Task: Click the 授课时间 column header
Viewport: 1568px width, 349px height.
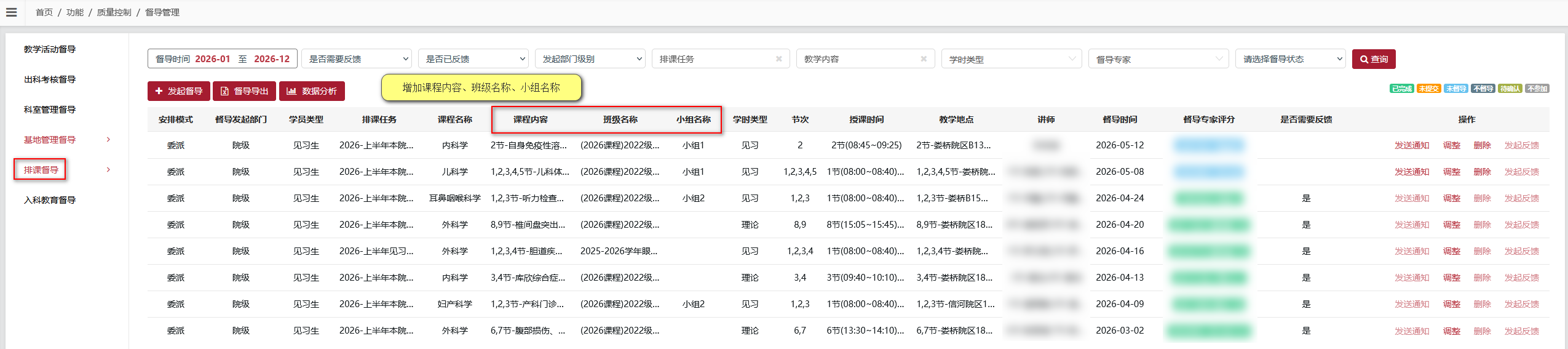Action: click(866, 119)
